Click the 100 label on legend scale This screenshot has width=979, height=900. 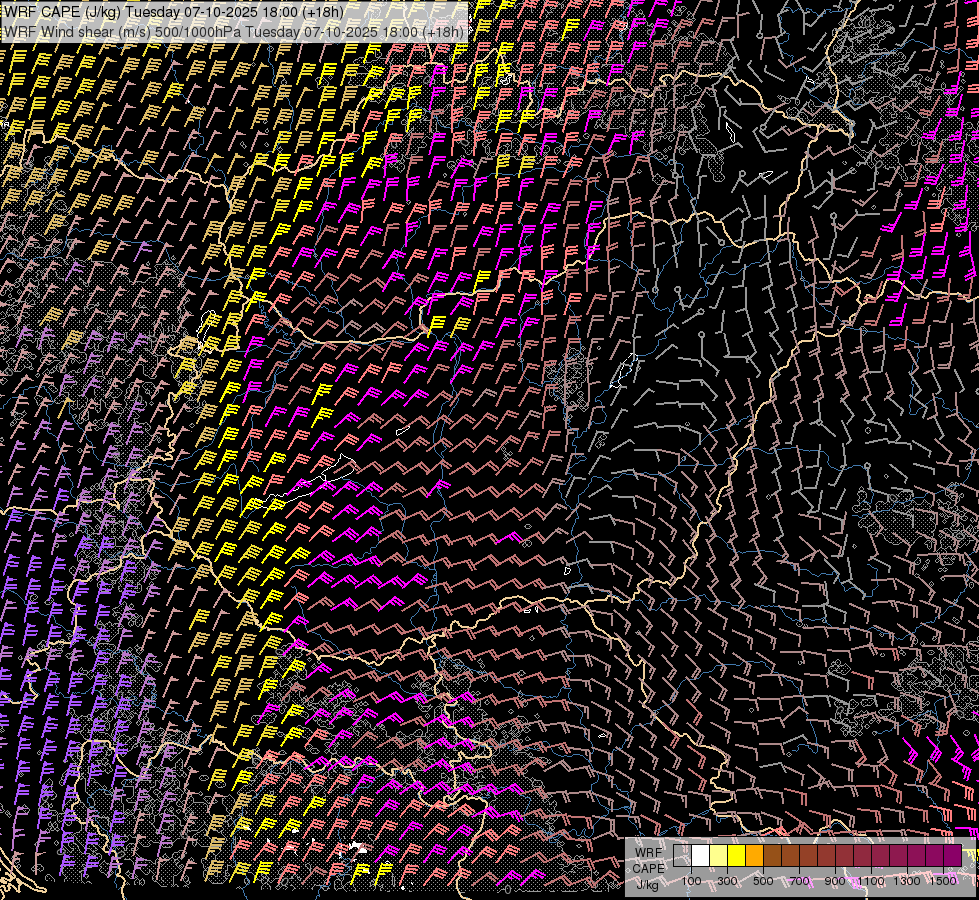(x=691, y=881)
